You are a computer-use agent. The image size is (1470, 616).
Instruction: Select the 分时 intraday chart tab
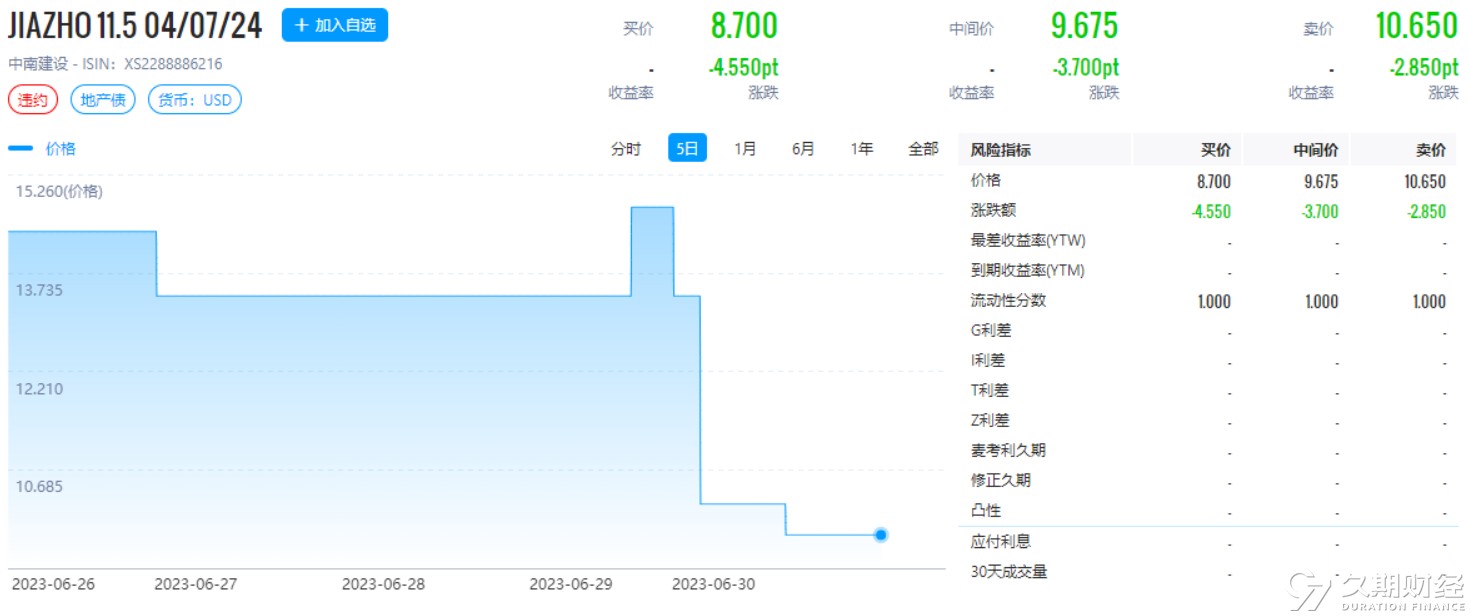(x=625, y=149)
